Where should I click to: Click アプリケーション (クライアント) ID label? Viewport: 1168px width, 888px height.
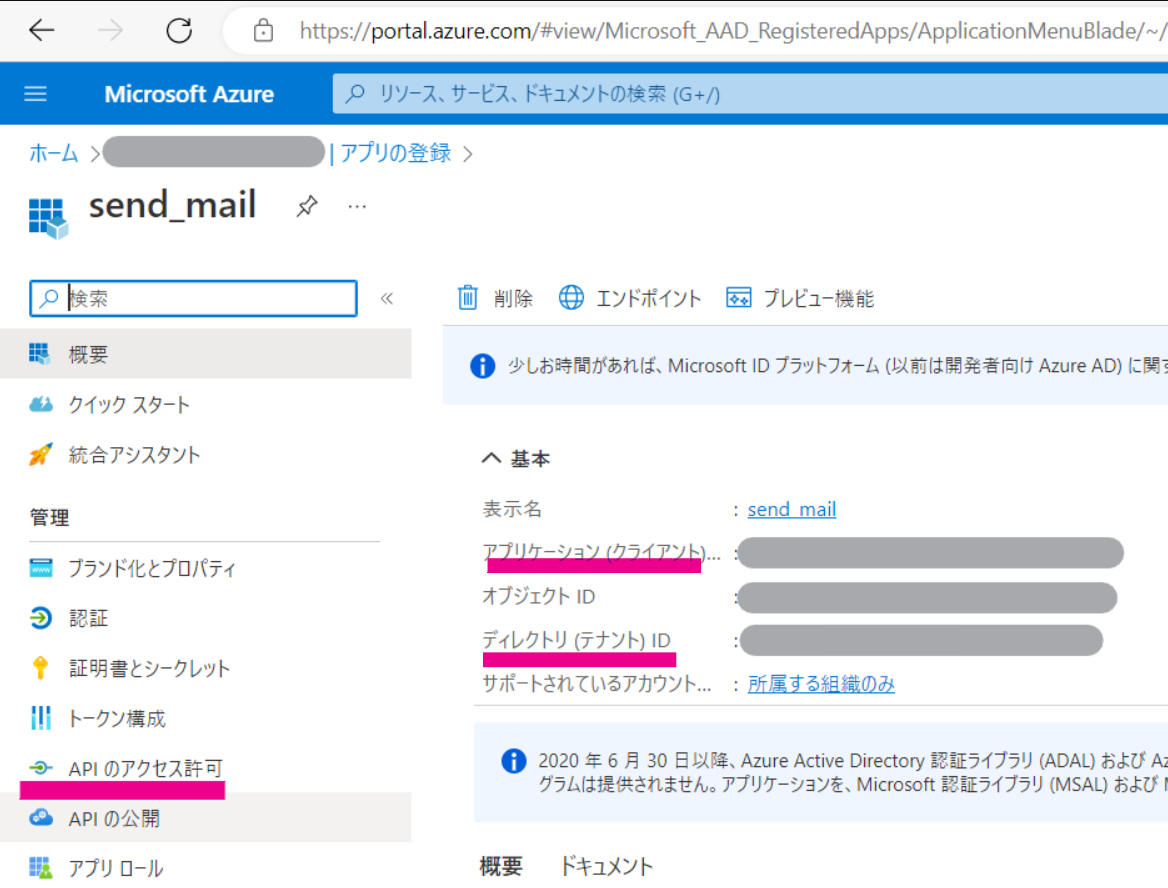[601, 553]
